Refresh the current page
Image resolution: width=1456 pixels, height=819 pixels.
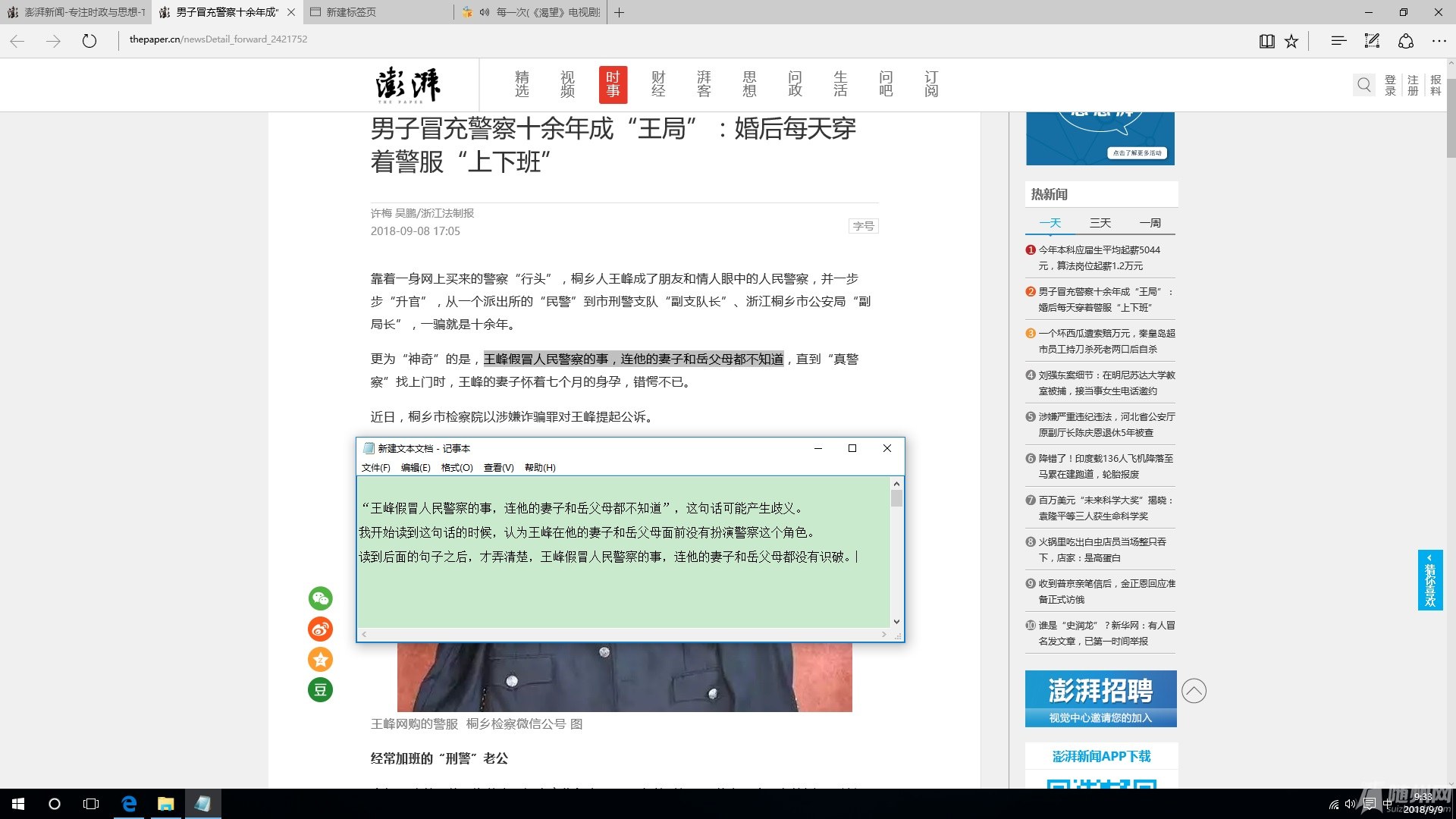coord(89,41)
